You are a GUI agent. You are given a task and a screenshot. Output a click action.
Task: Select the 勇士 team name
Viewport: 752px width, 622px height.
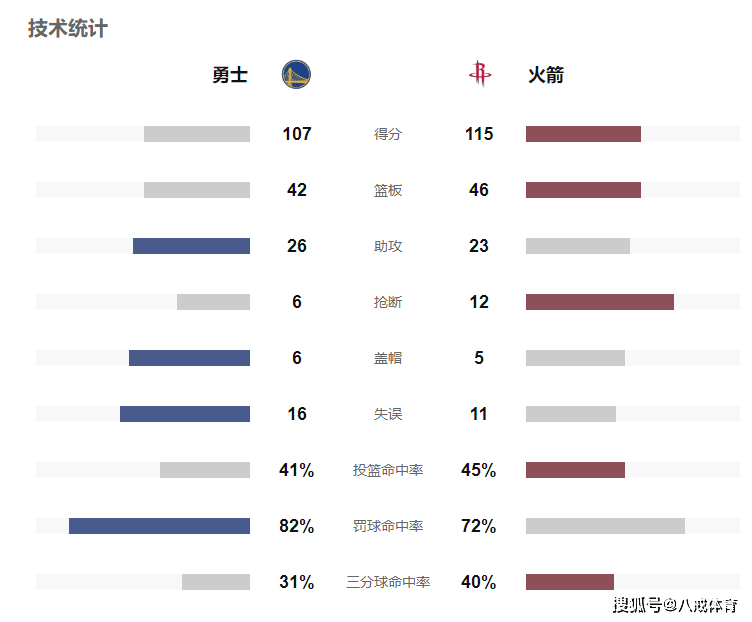pyautogui.click(x=230, y=75)
